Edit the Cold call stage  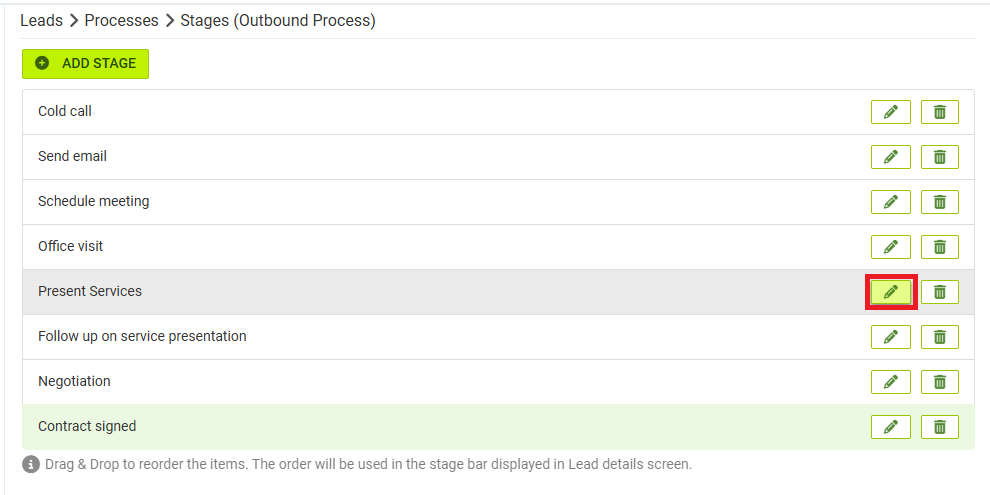tap(891, 112)
